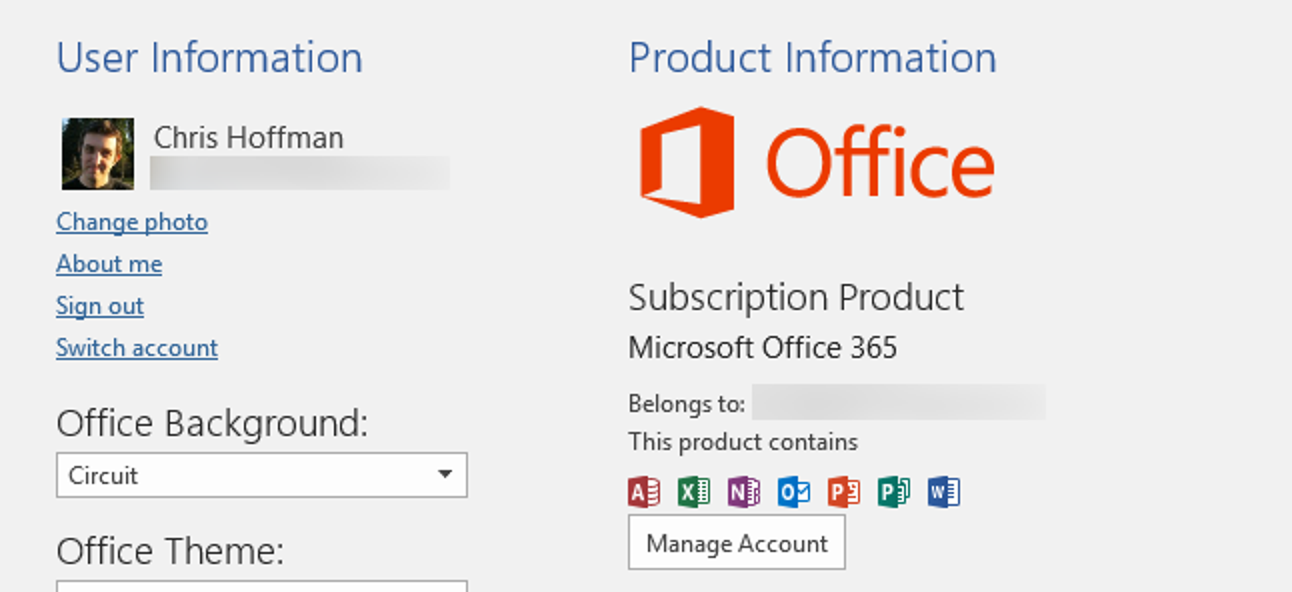Open the About me link
The width and height of the screenshot is (1292, 592).
109,264
